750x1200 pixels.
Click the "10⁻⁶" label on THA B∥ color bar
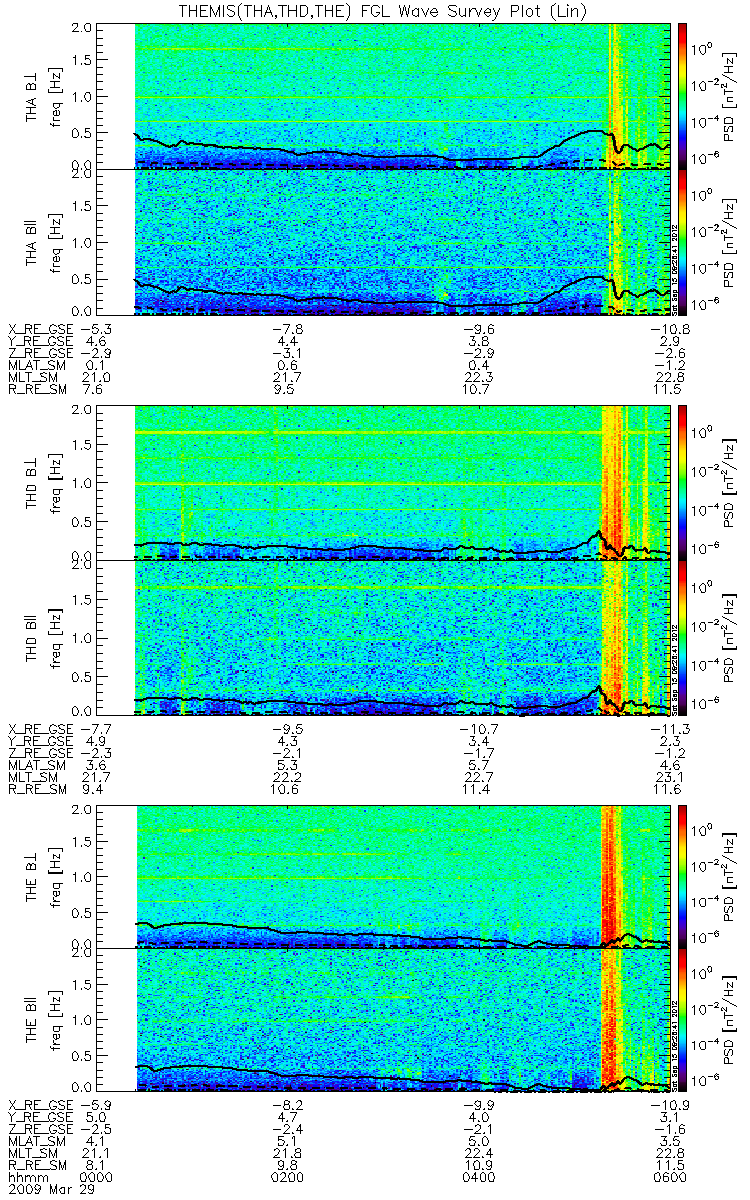pos(703,302)
